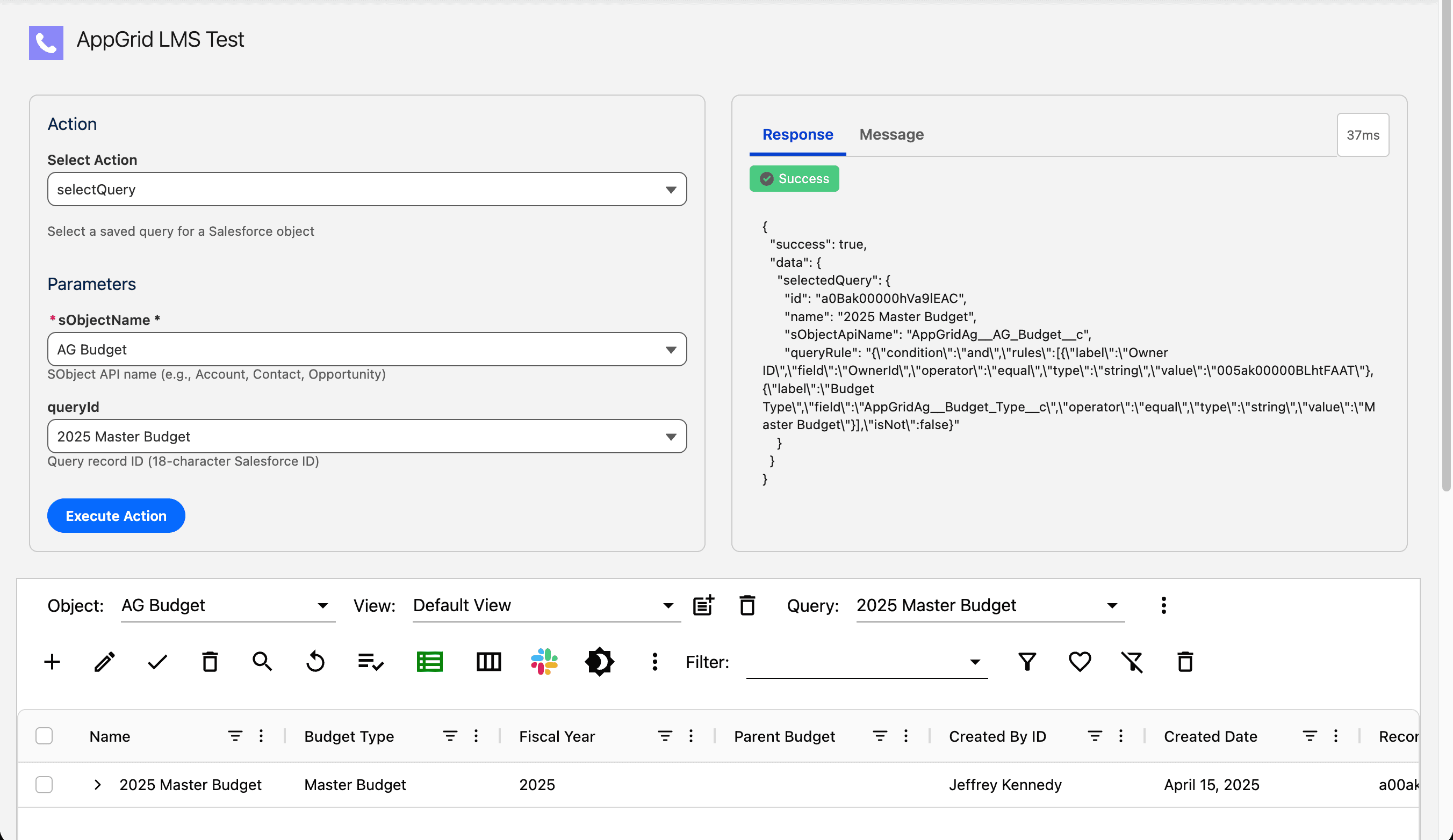
Task: Expand the 2025 Master Budget row
Action: pyautogui.click(x=97, y=784)
